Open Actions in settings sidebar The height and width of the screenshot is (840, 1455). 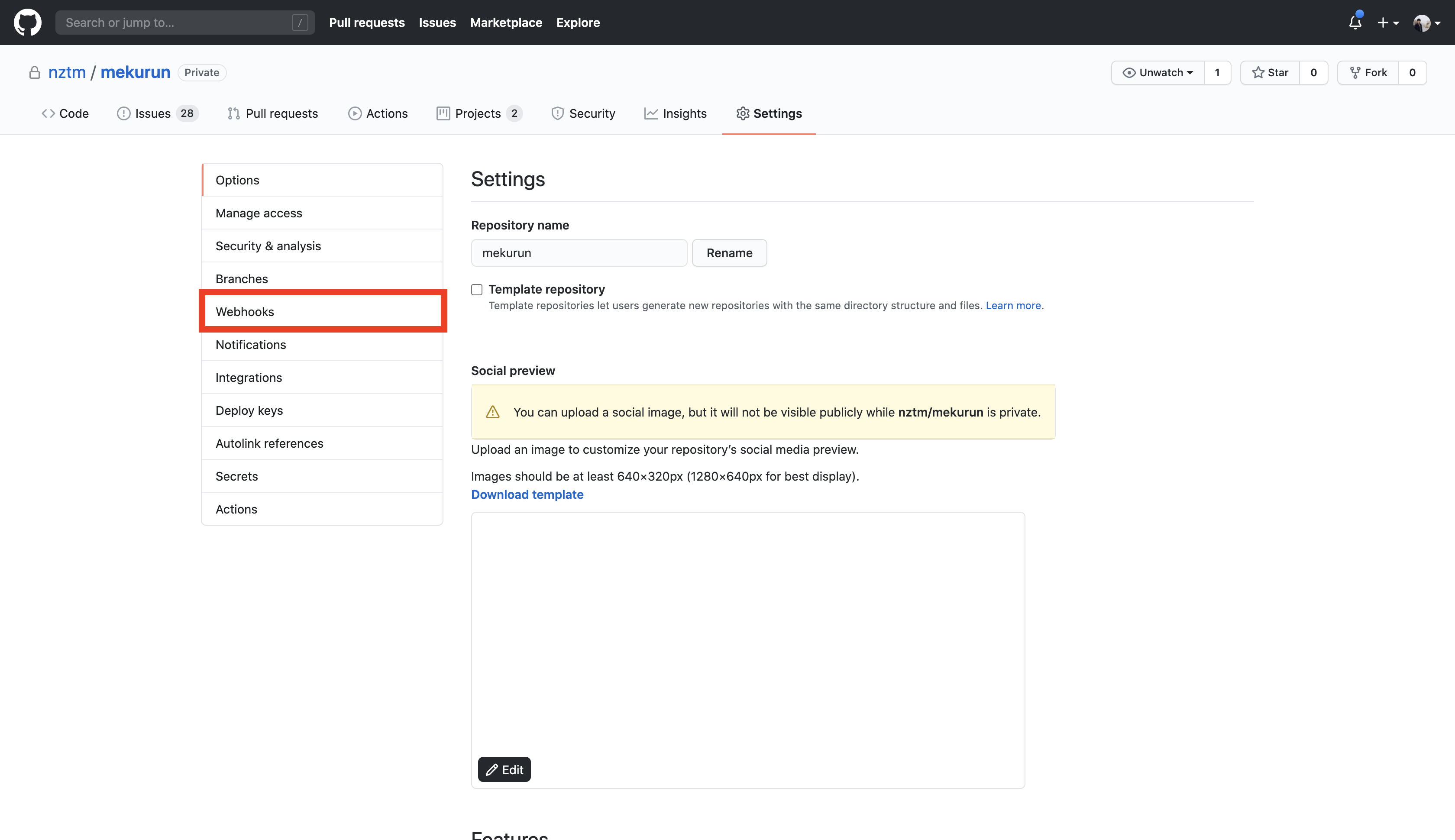[x=322, y=509]
